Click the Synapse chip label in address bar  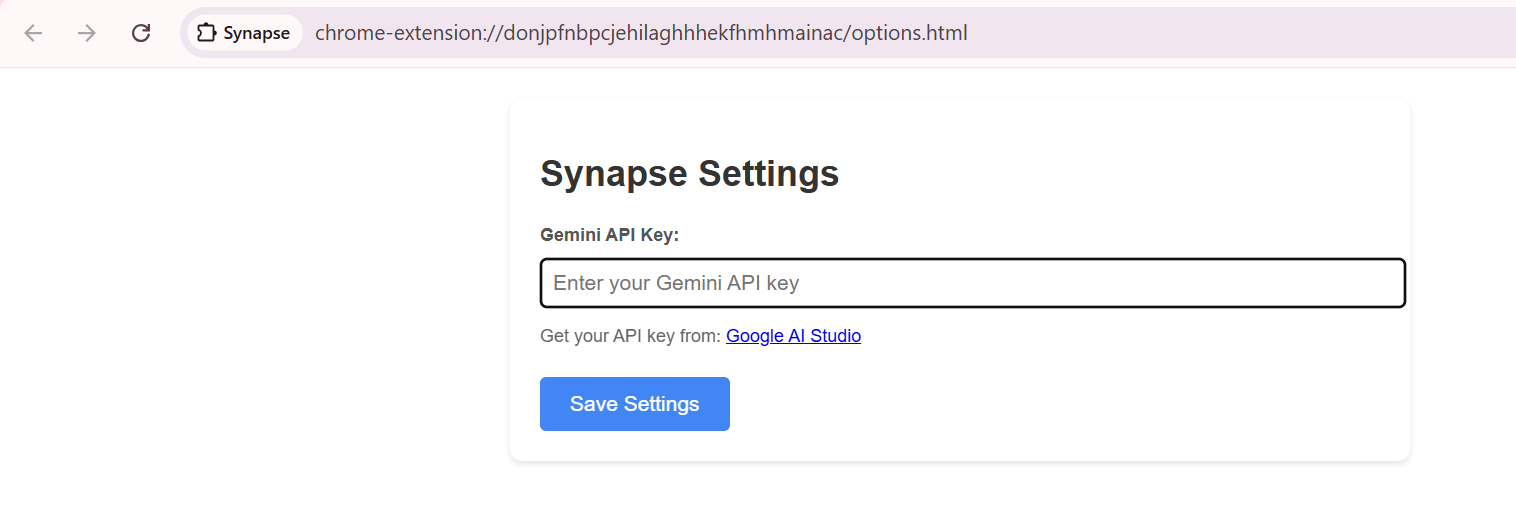(x=256, y=33)
